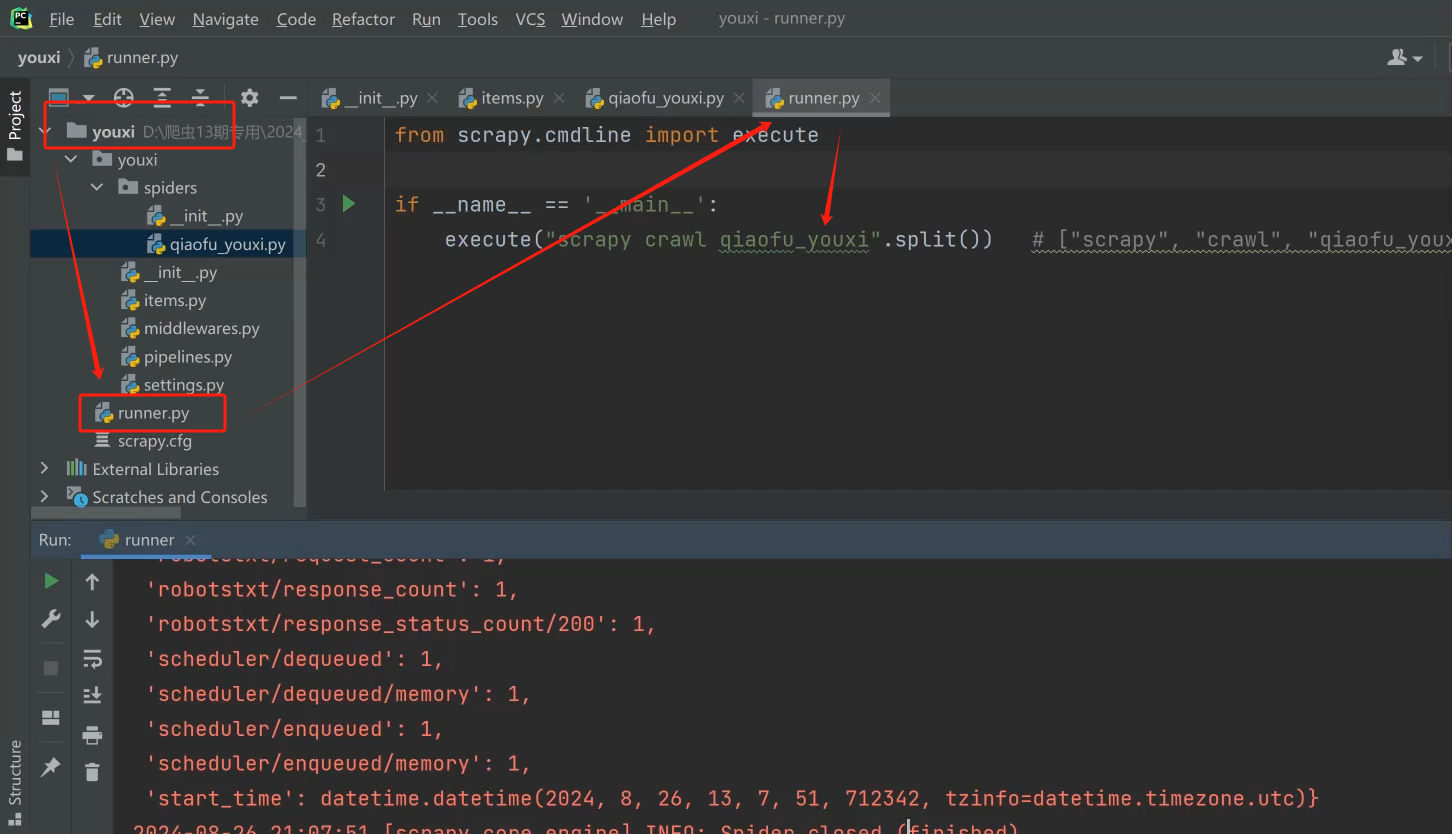Image resolution: width=1452 pixels, height=834 pixels.
Task: Print the console output
Action: [x=92, y=735]
